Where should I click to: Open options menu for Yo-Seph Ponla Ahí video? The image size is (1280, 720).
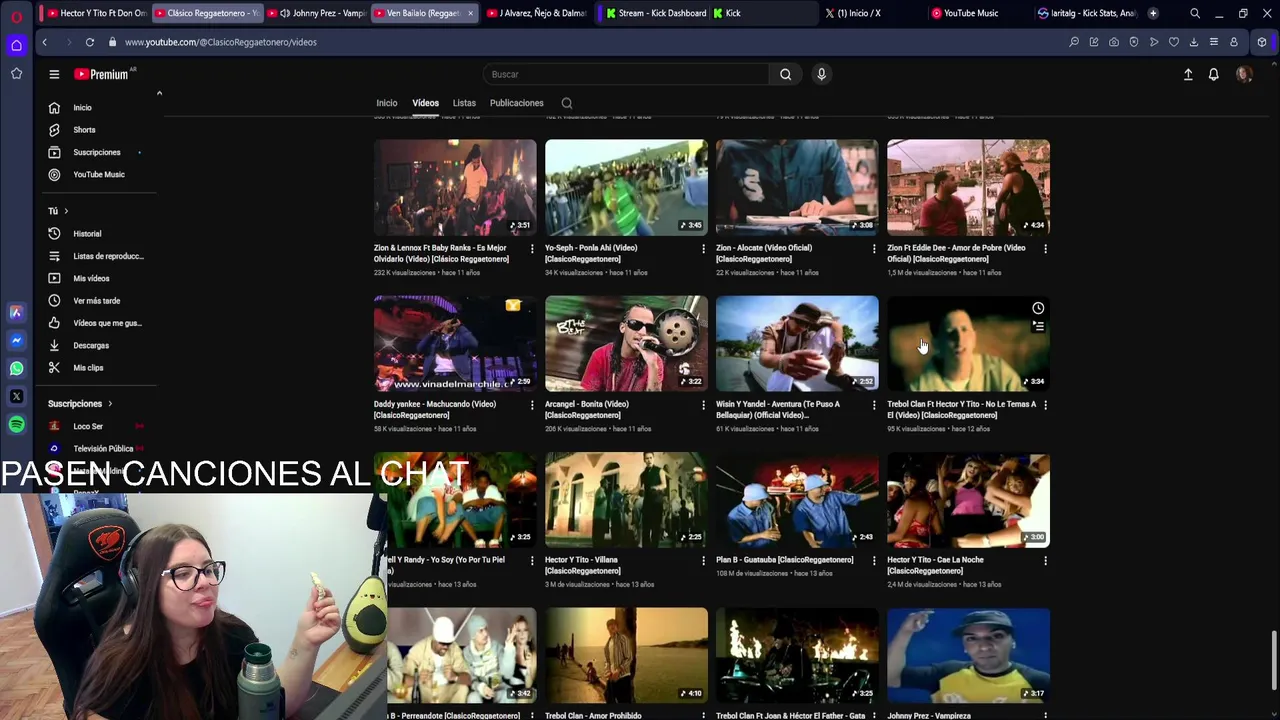pyautogui.click(x=703, y=249)
